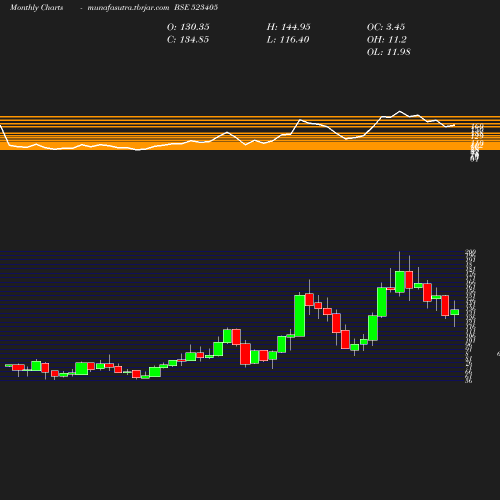Image resolution: width=500 pixels, height=500 pixels.
Task: Click the high value 'H: 144.95'
Action: (288, 27)
